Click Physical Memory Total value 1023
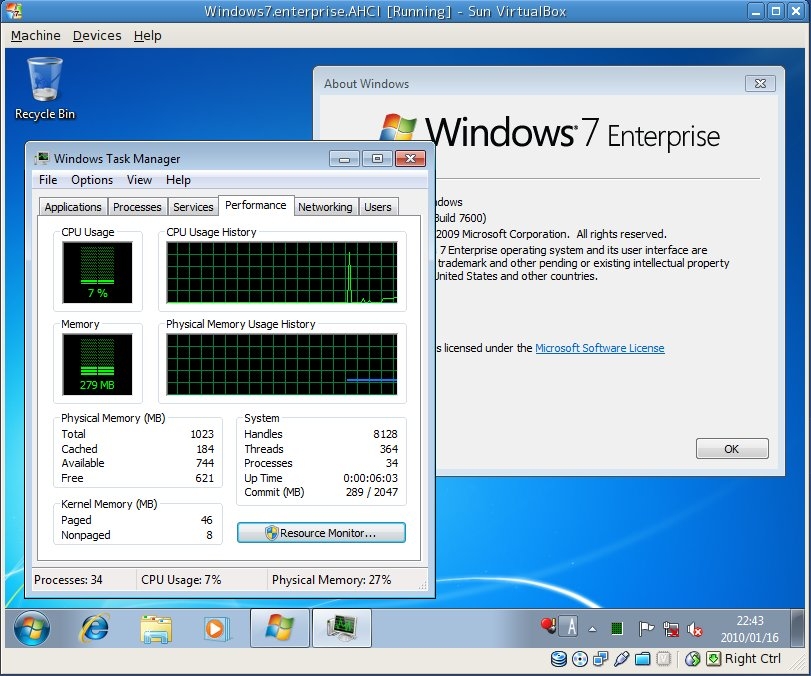The image size is (811, 676). 202,434
